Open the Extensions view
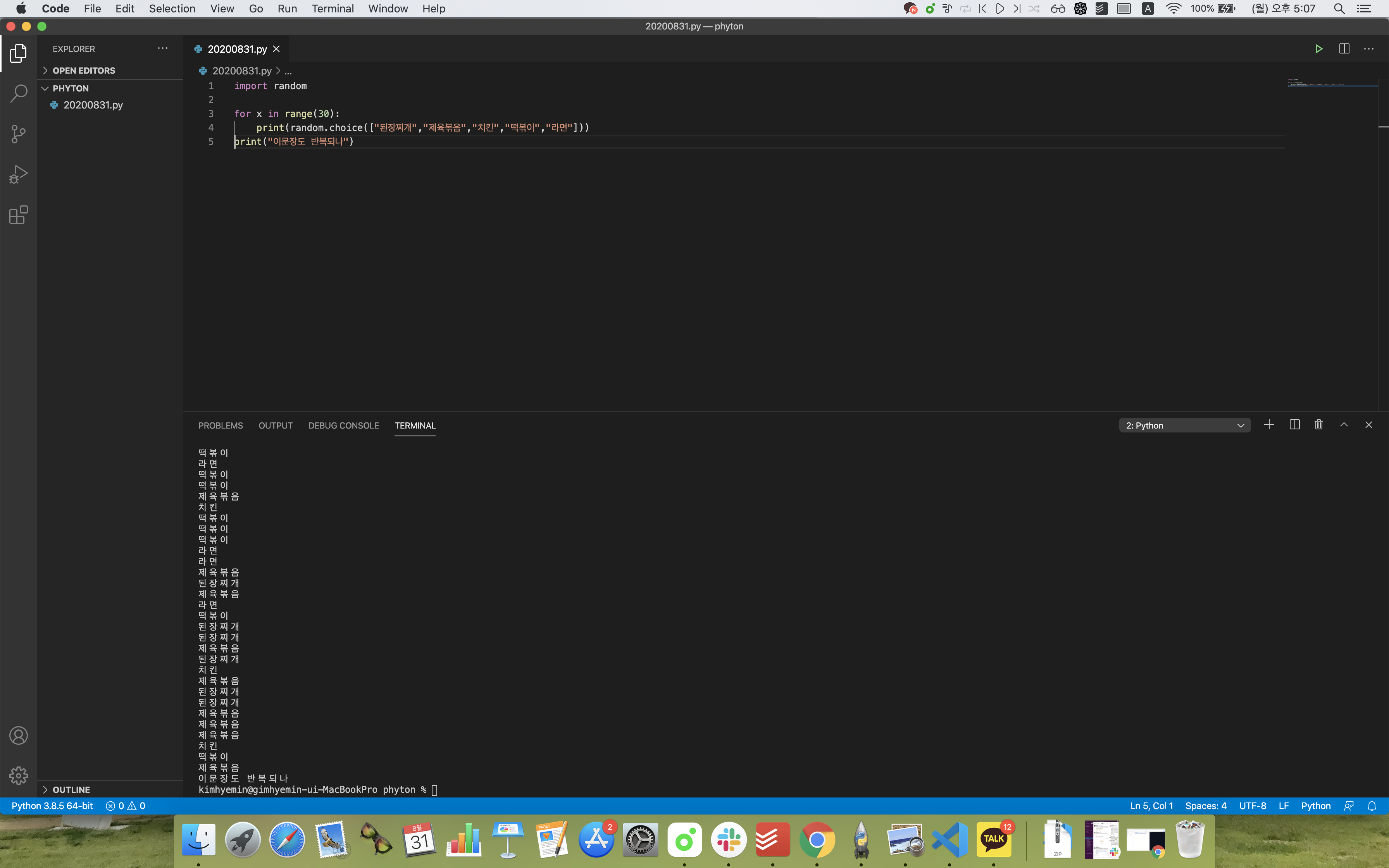The height and width of the screenshot is (868, 1389). tap(18, 215)
